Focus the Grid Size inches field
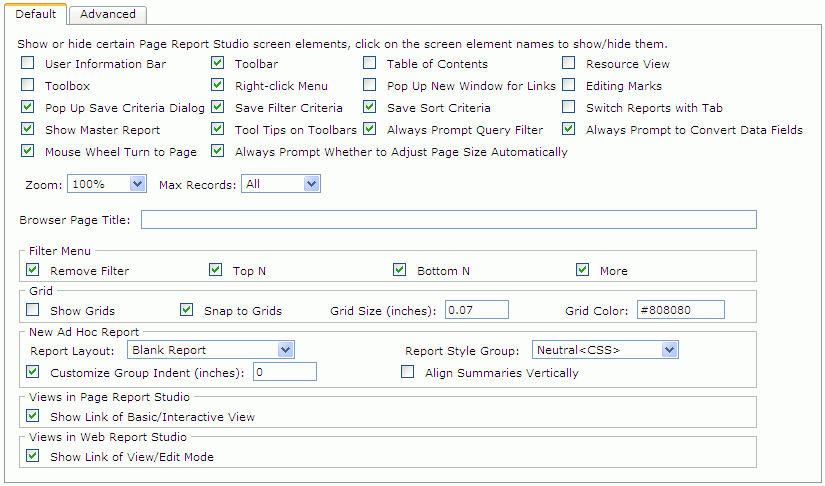Screen dimensions: 825x486 (x=477, y=310)
